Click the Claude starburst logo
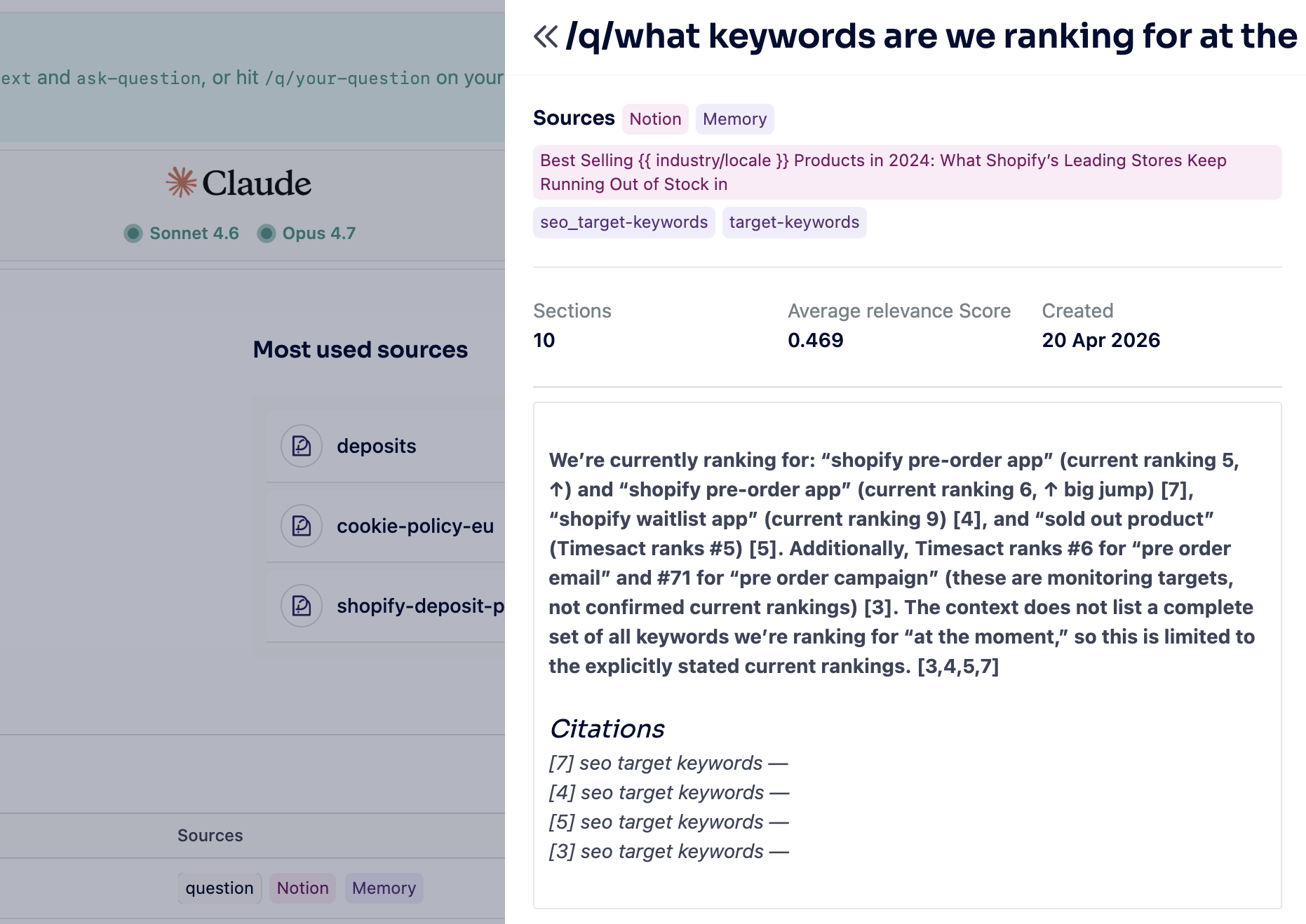The image size is (1306, 924). tap(181, 182)
